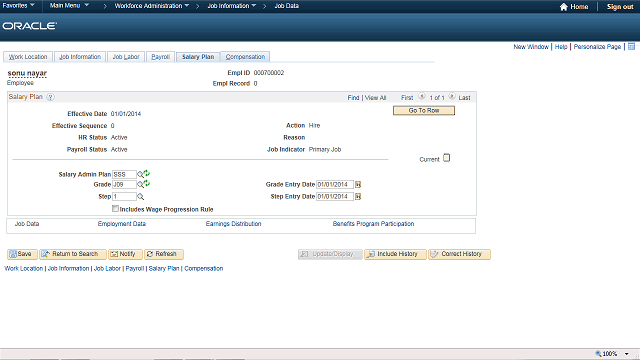Click the Find link in Salary Plan header
The width and height of the screenshot is (640, 360).
click(353, 98)
